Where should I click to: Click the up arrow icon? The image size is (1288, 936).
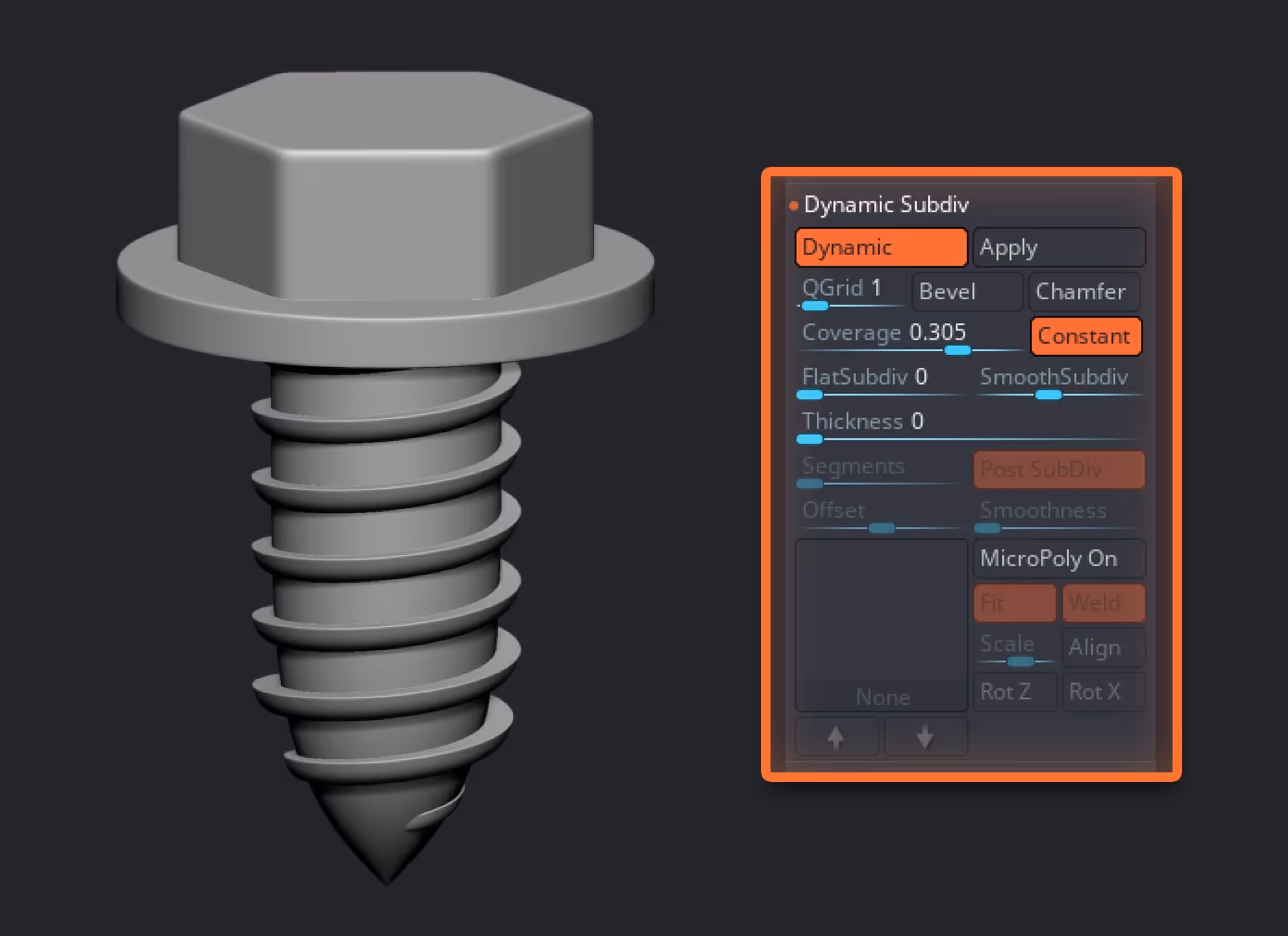[836, 737]
